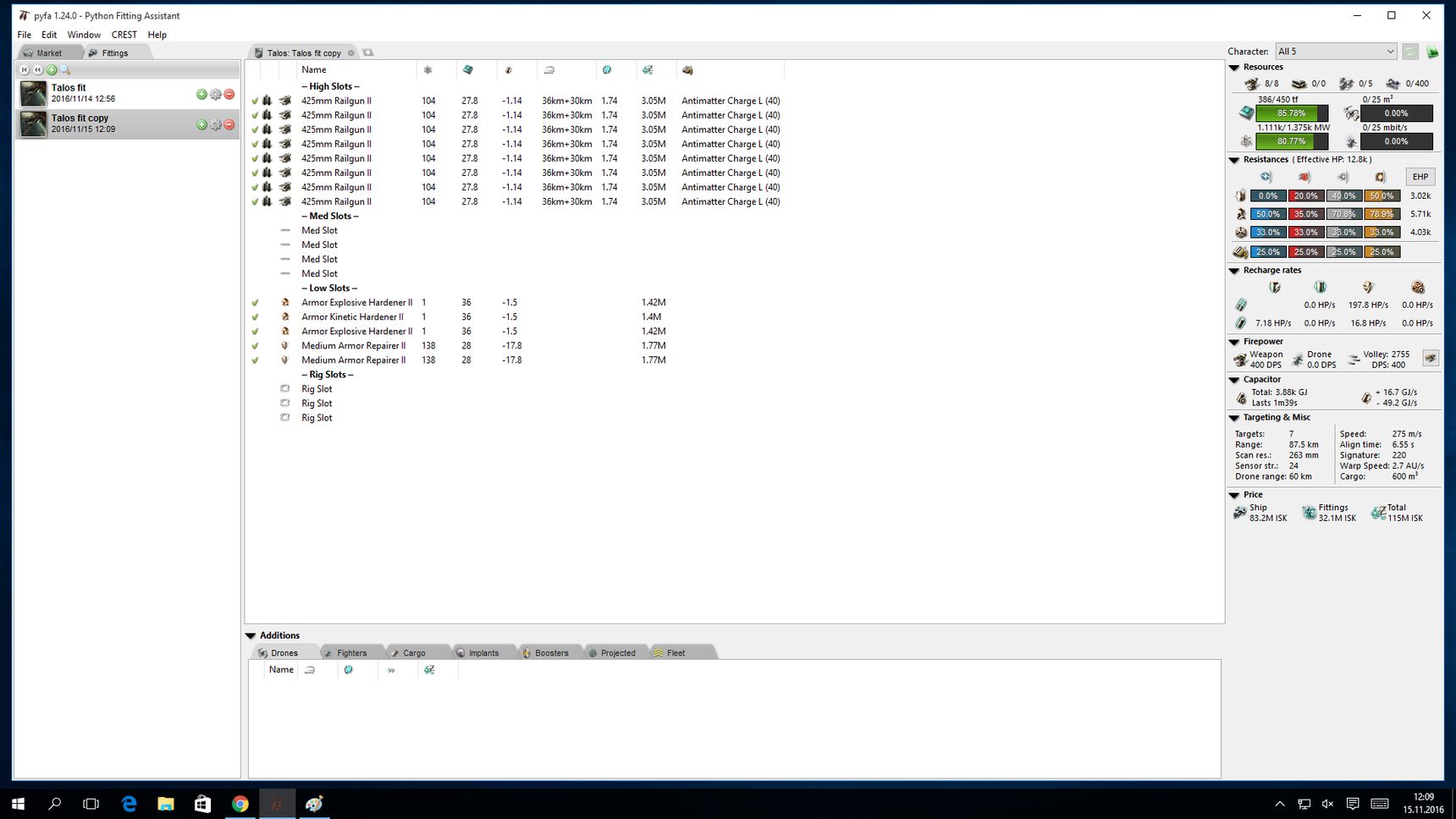Click the Name column header
The image size is (1456, 819).
pos(356,70)
